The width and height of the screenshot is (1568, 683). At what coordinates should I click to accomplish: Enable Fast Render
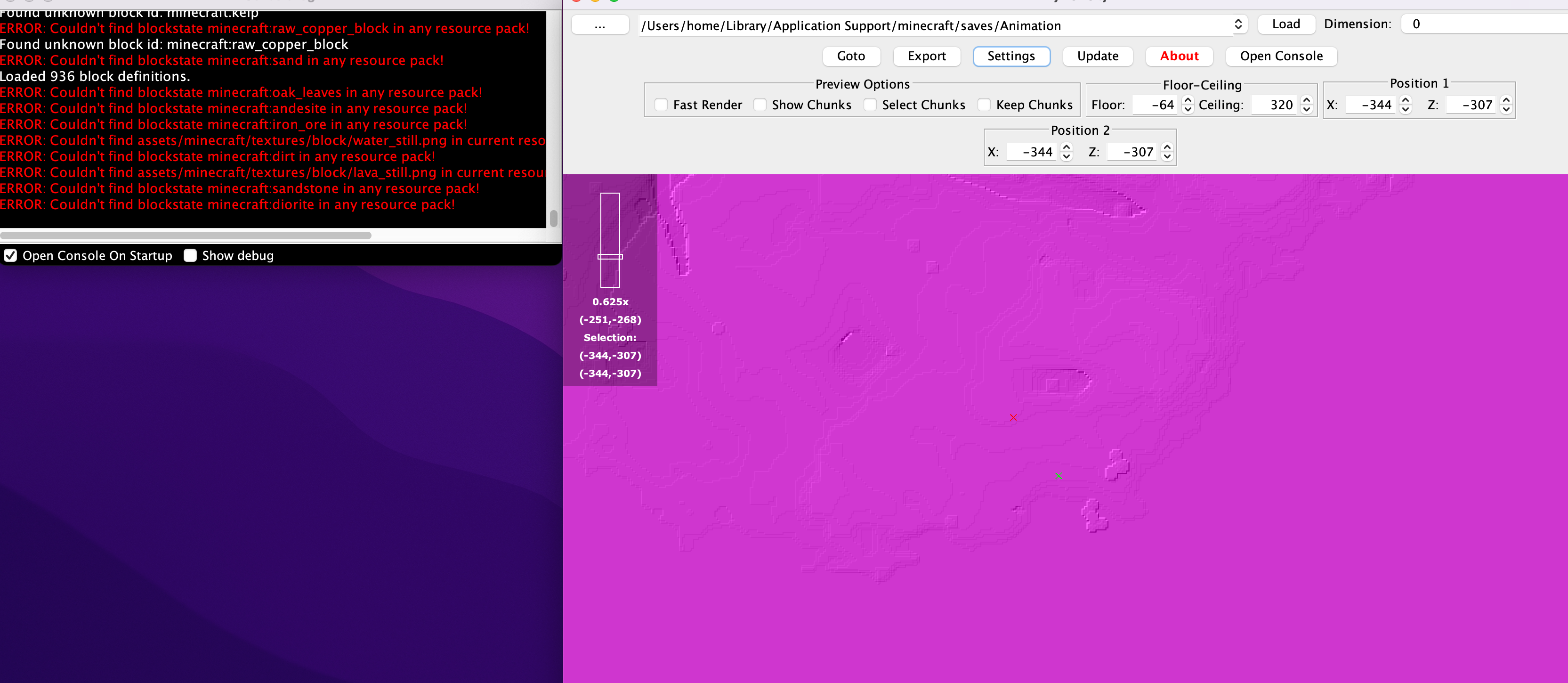pos(662,105)
